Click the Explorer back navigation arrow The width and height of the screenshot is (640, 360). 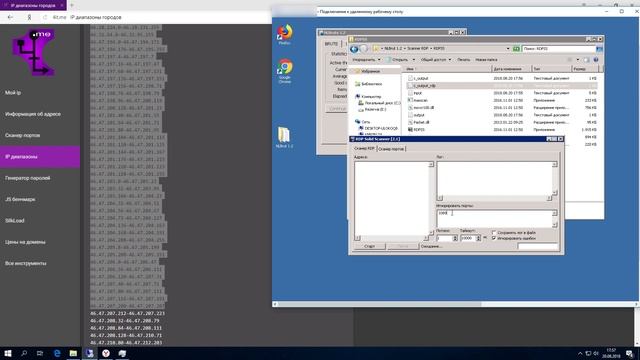[354, 49]
